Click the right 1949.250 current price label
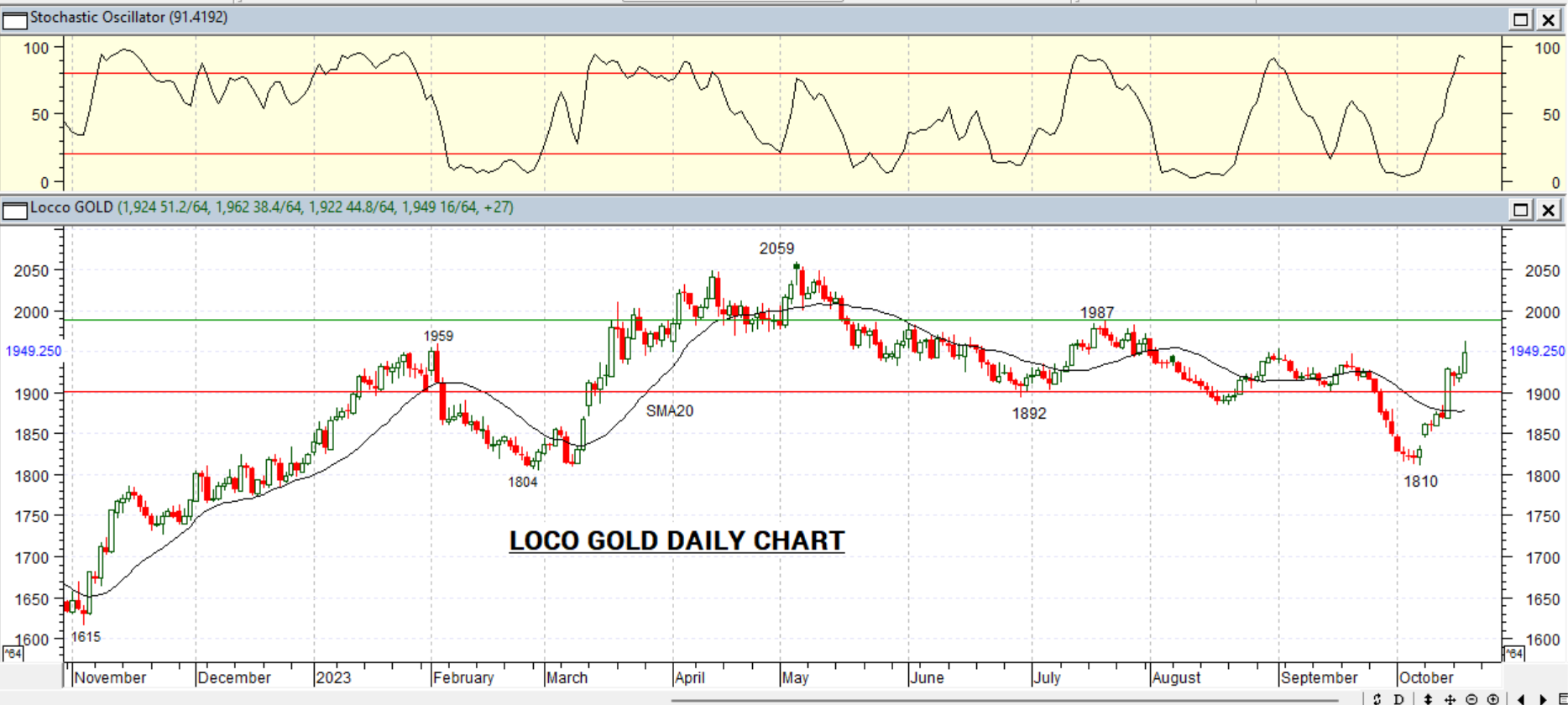 tap(1537, 351)
